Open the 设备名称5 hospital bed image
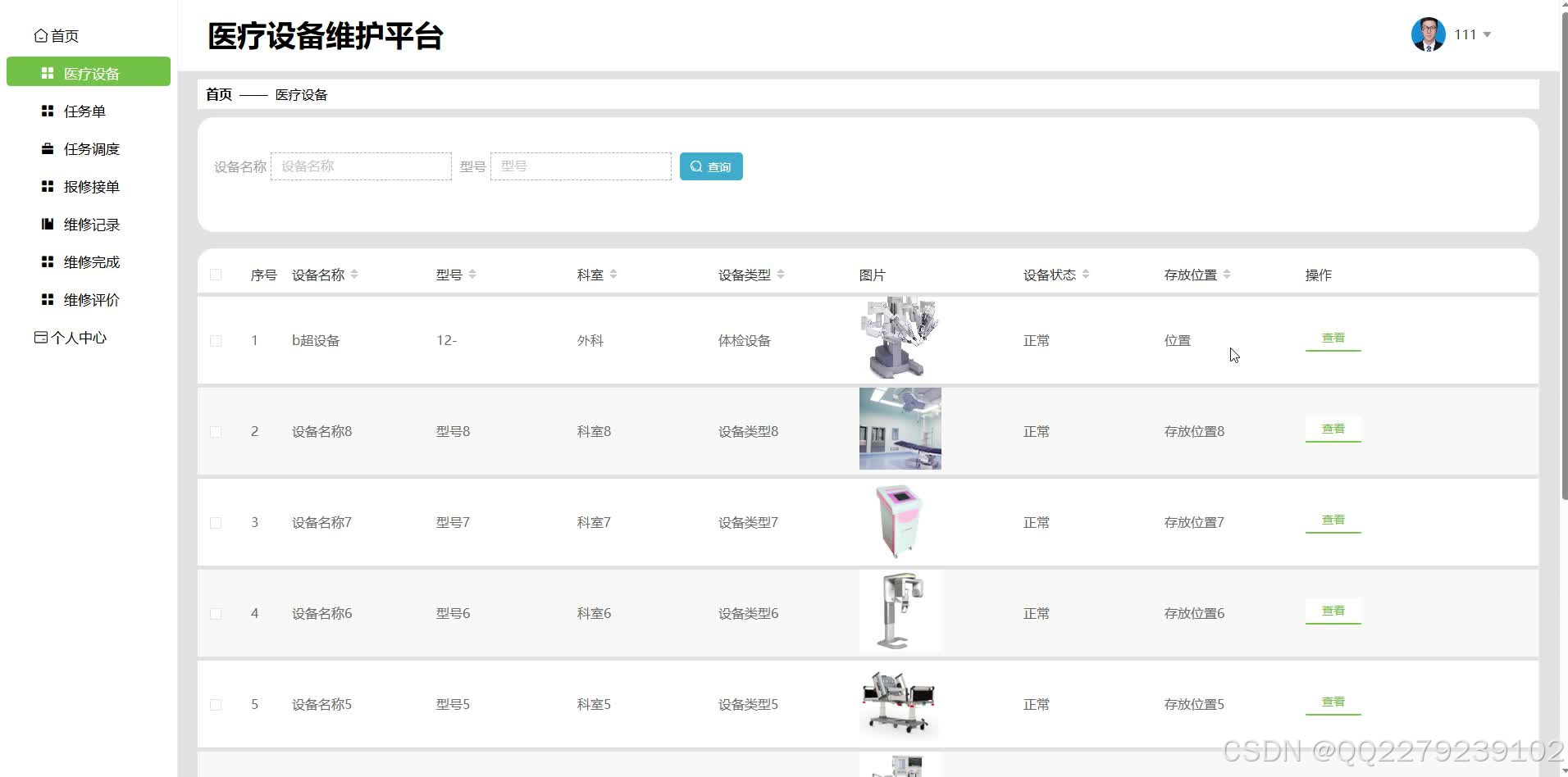Image resolution: width=1568 pixels, height=777 pixels. tap(900, 702)
